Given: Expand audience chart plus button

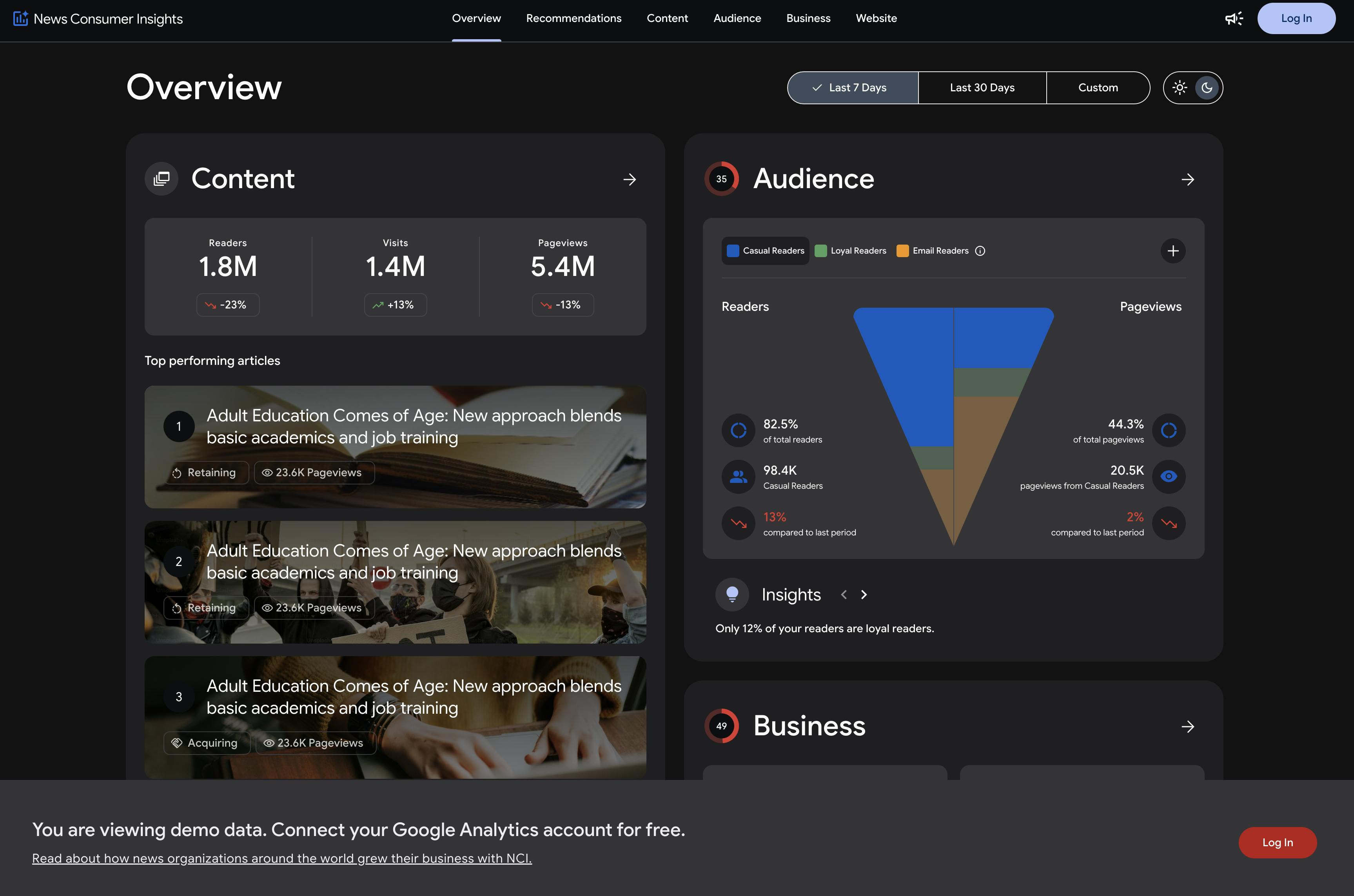Looking at the screenshot, I should tap(1173, 251).
